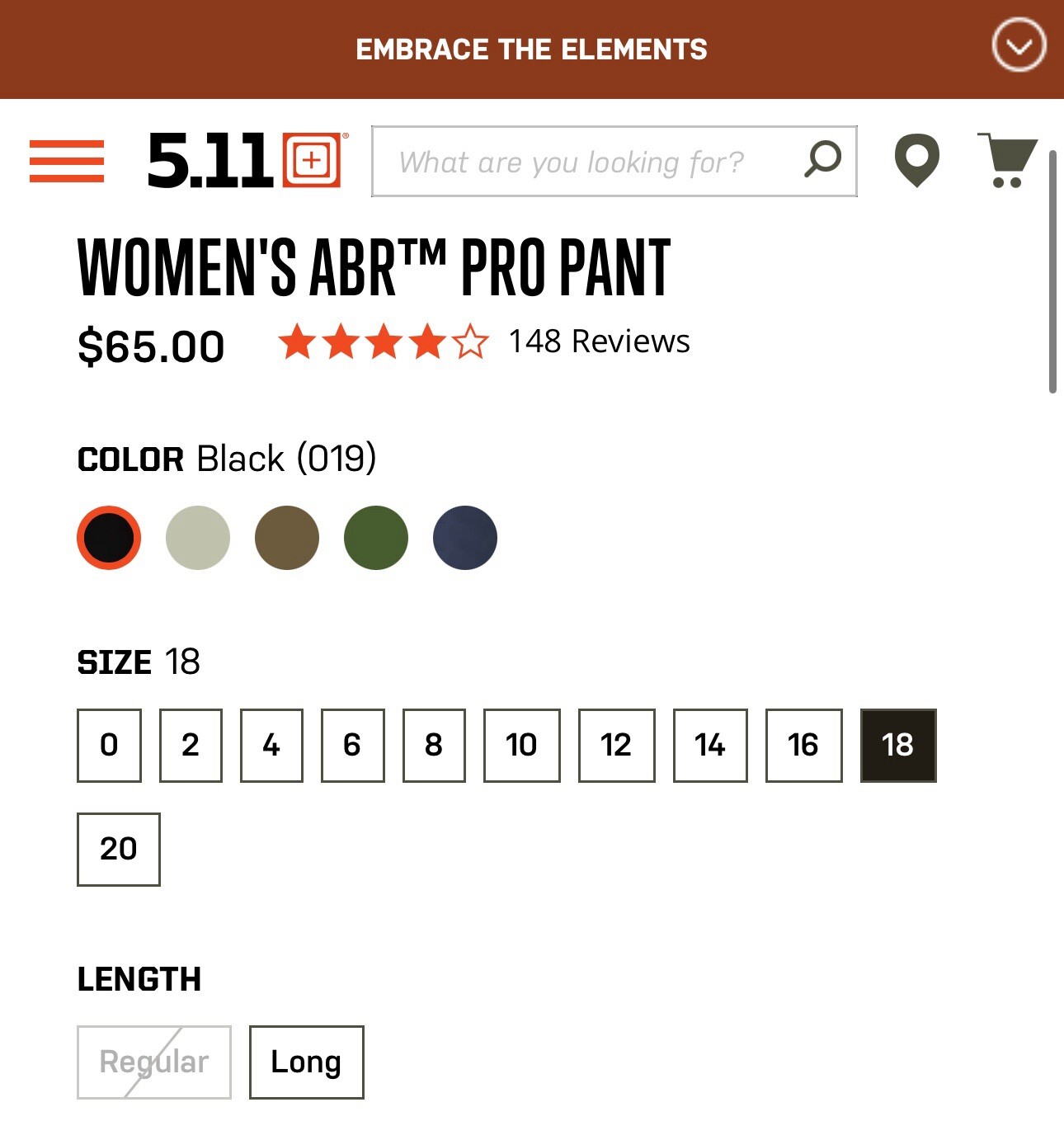Open the 148 Reviews link
1064x1121 pixels.
(x=599, y=341)
